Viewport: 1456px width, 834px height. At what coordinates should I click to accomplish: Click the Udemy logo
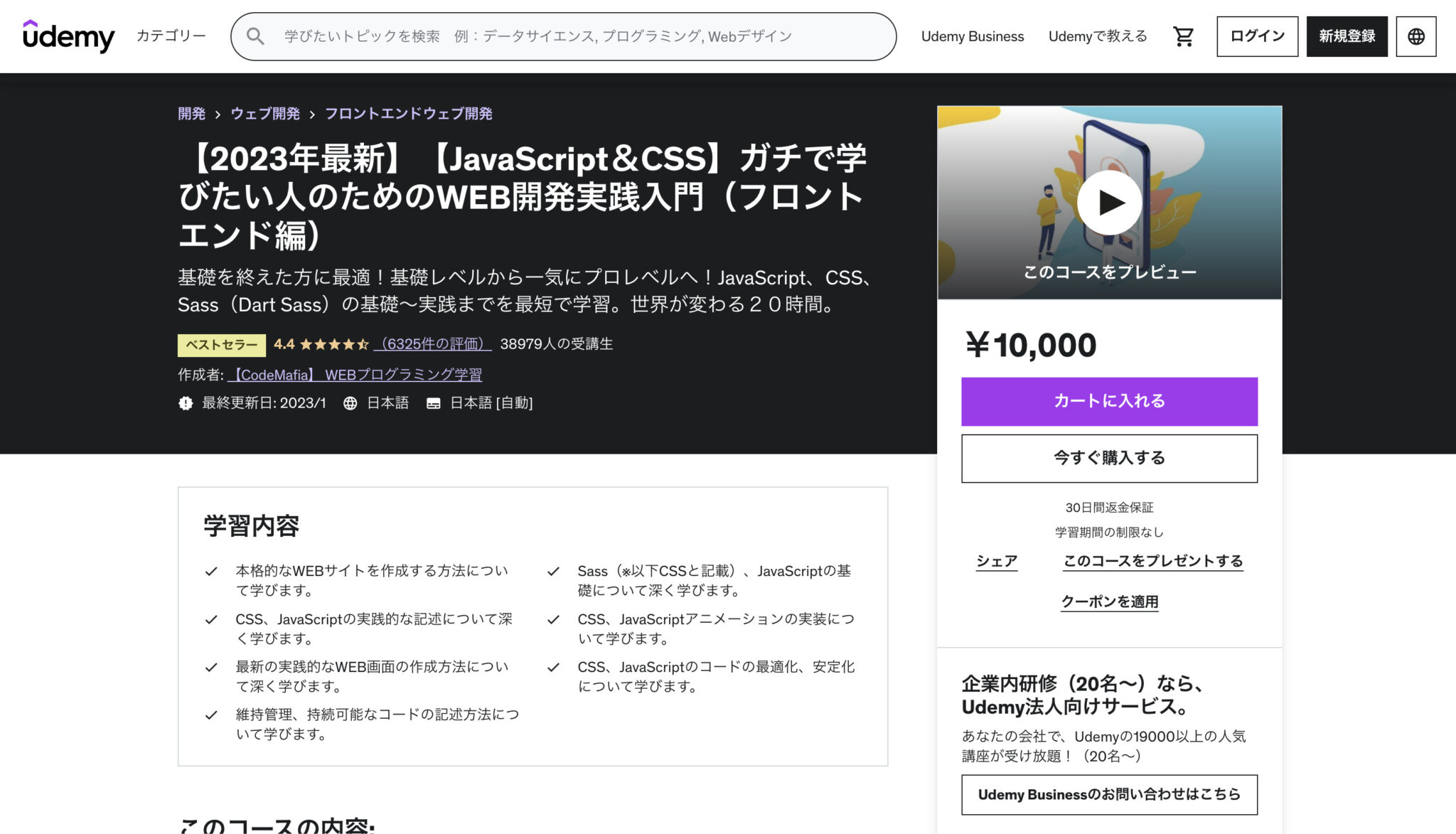click(x=68, y=36)
